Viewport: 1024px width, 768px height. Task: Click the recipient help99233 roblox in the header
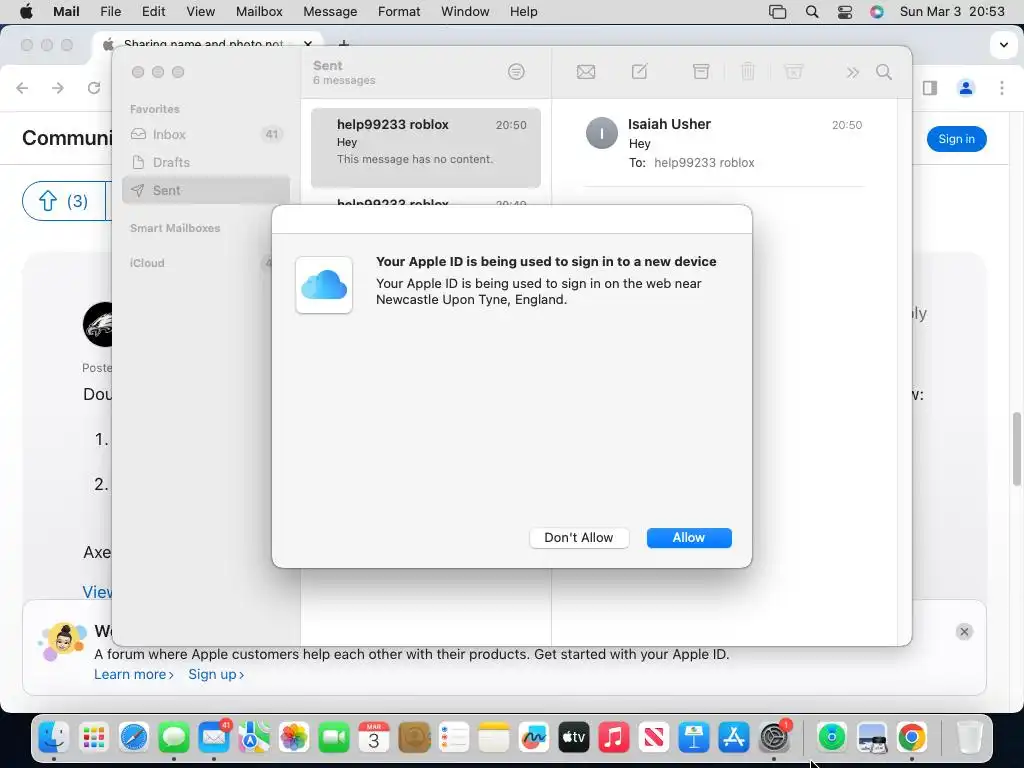704,163
